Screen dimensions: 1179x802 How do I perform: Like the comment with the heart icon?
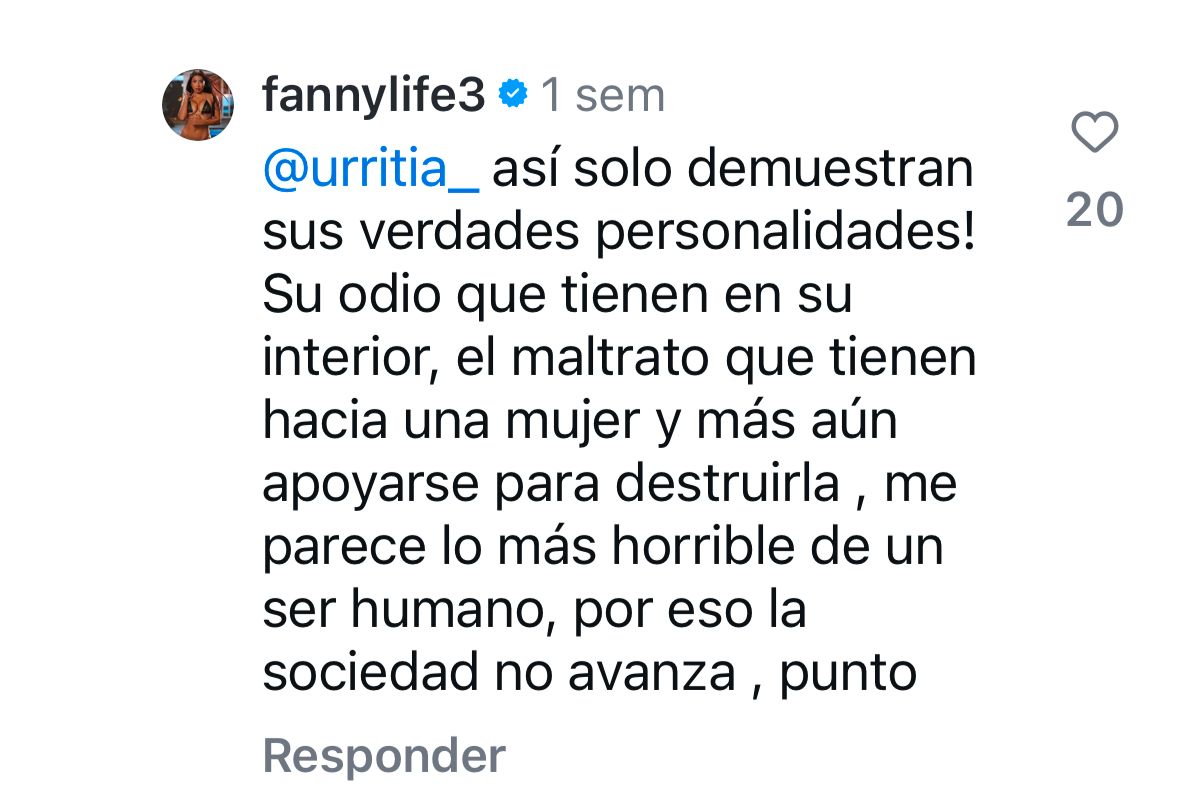(1094, 132)
